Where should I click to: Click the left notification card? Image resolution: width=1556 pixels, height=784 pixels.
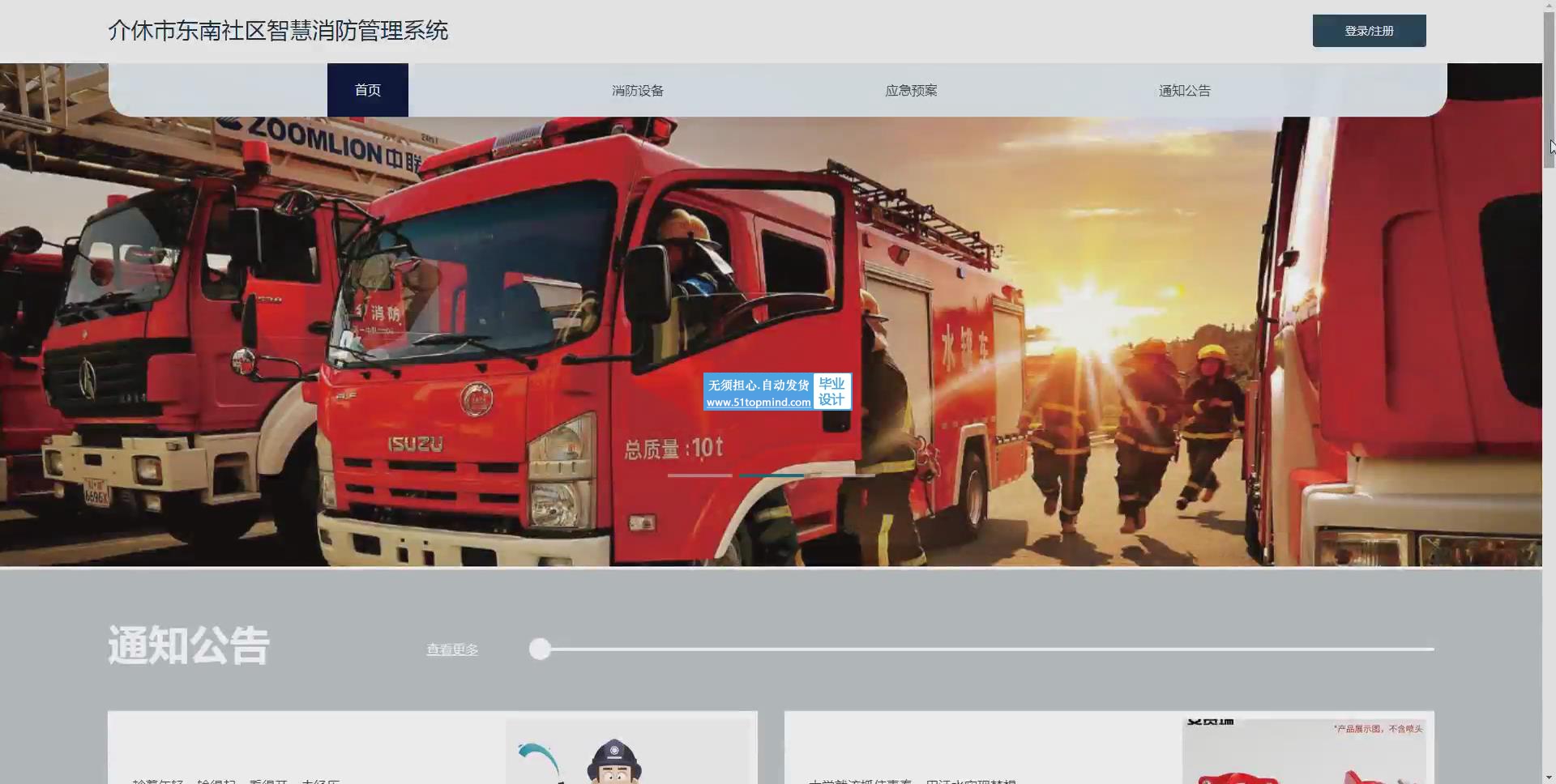coord(308,749)
